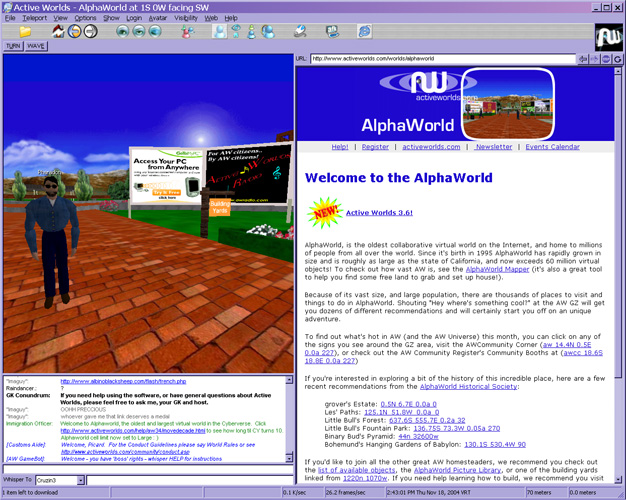Open the File menu
Viewport: 626px width, 500px height.
[x=10, y=18]
